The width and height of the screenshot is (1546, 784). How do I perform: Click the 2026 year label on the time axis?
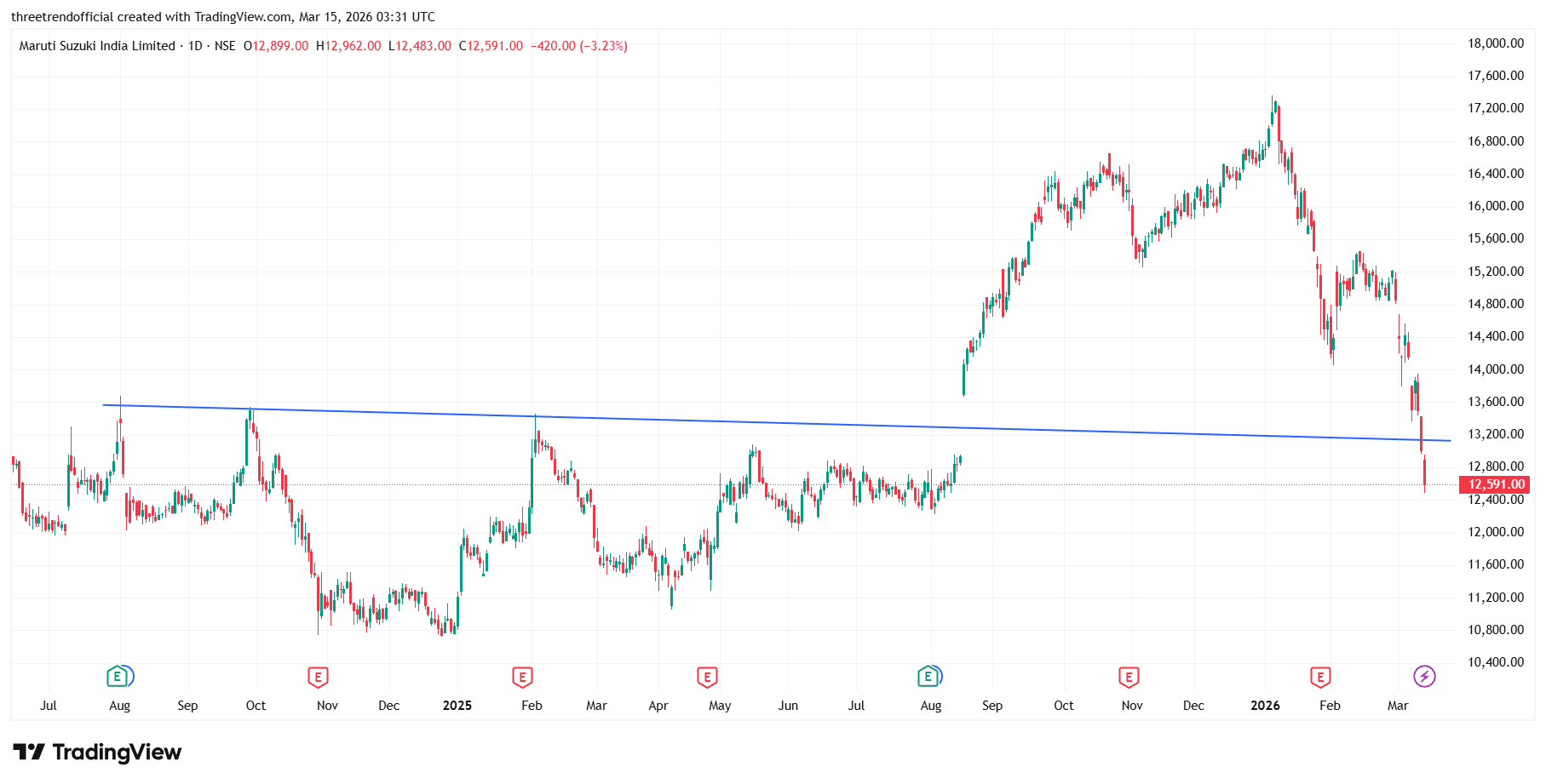coord(1266,706)
